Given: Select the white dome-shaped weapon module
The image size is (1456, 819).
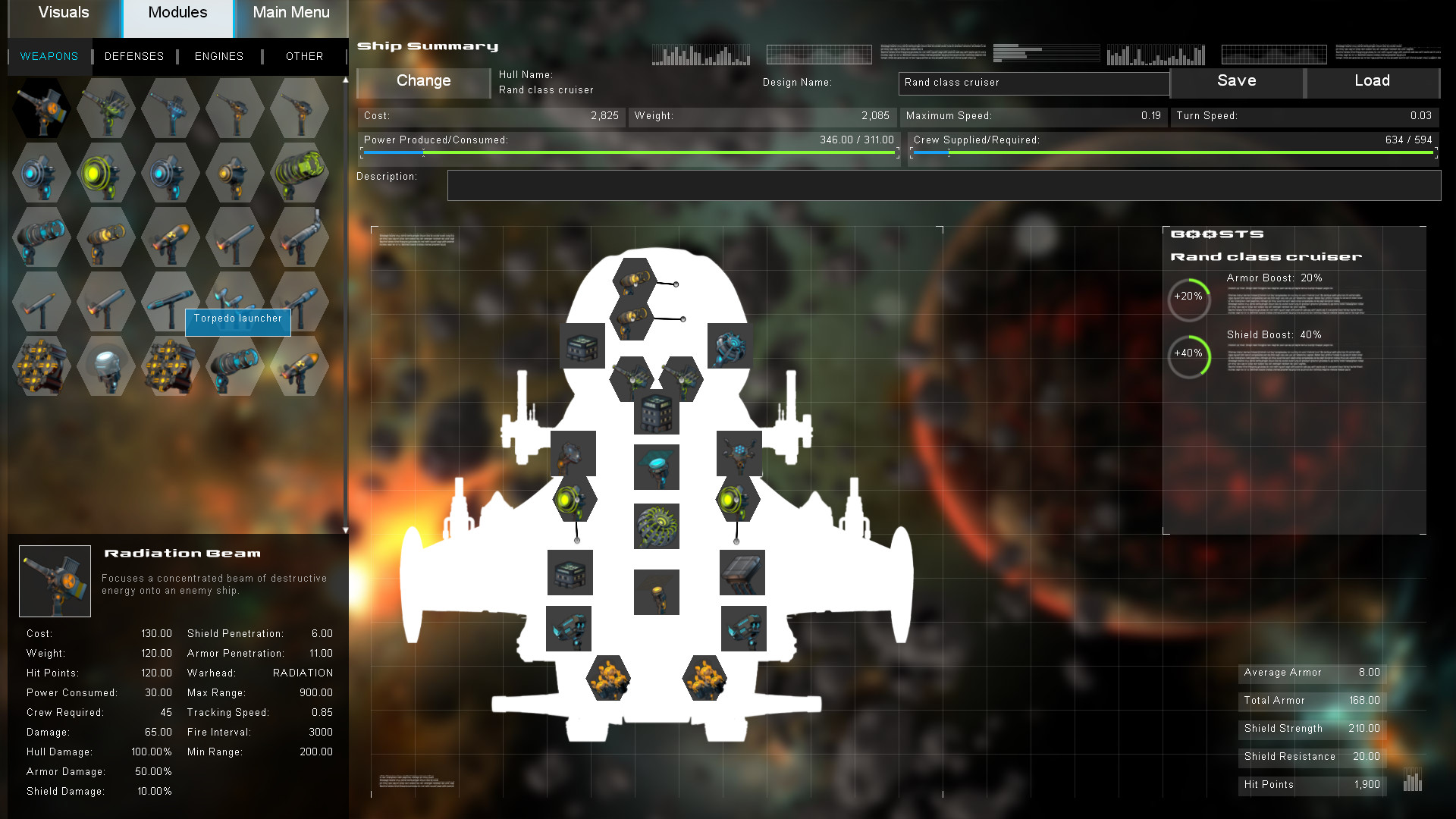Looking at the screenshot, I should click(105, 366).
